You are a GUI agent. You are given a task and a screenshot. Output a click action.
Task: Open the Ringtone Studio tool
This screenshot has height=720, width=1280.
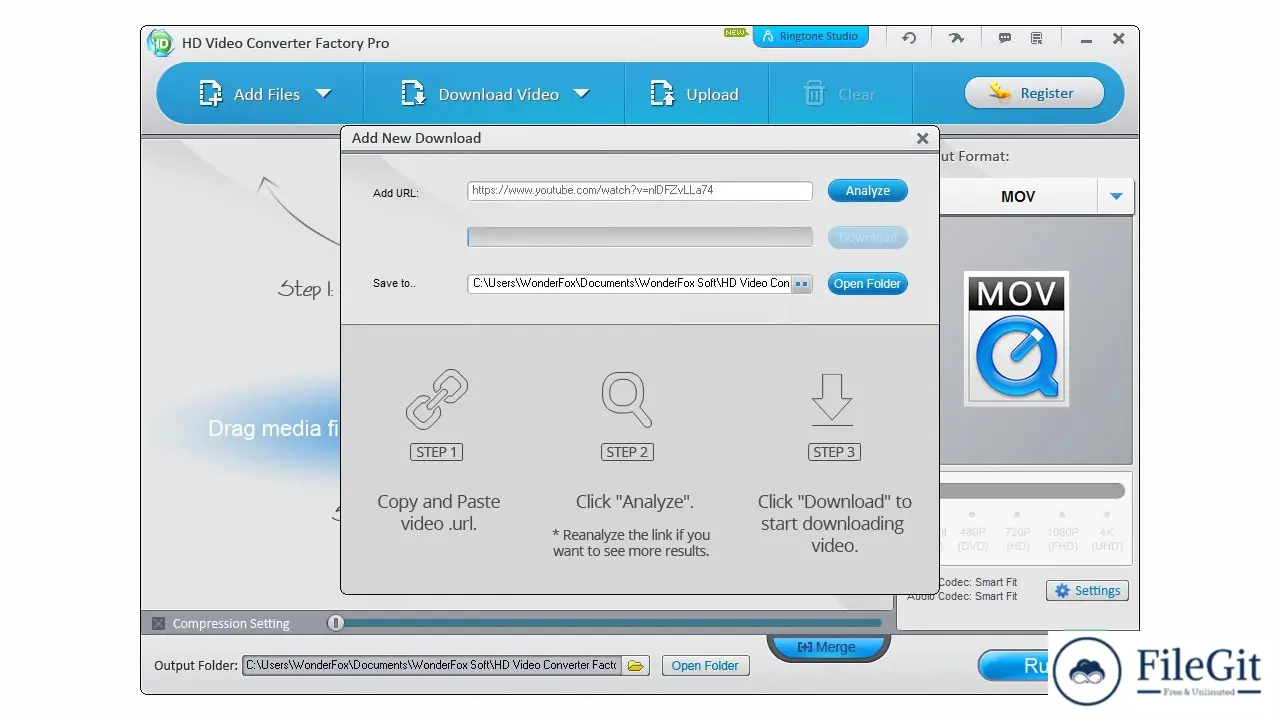coord(811,36)
